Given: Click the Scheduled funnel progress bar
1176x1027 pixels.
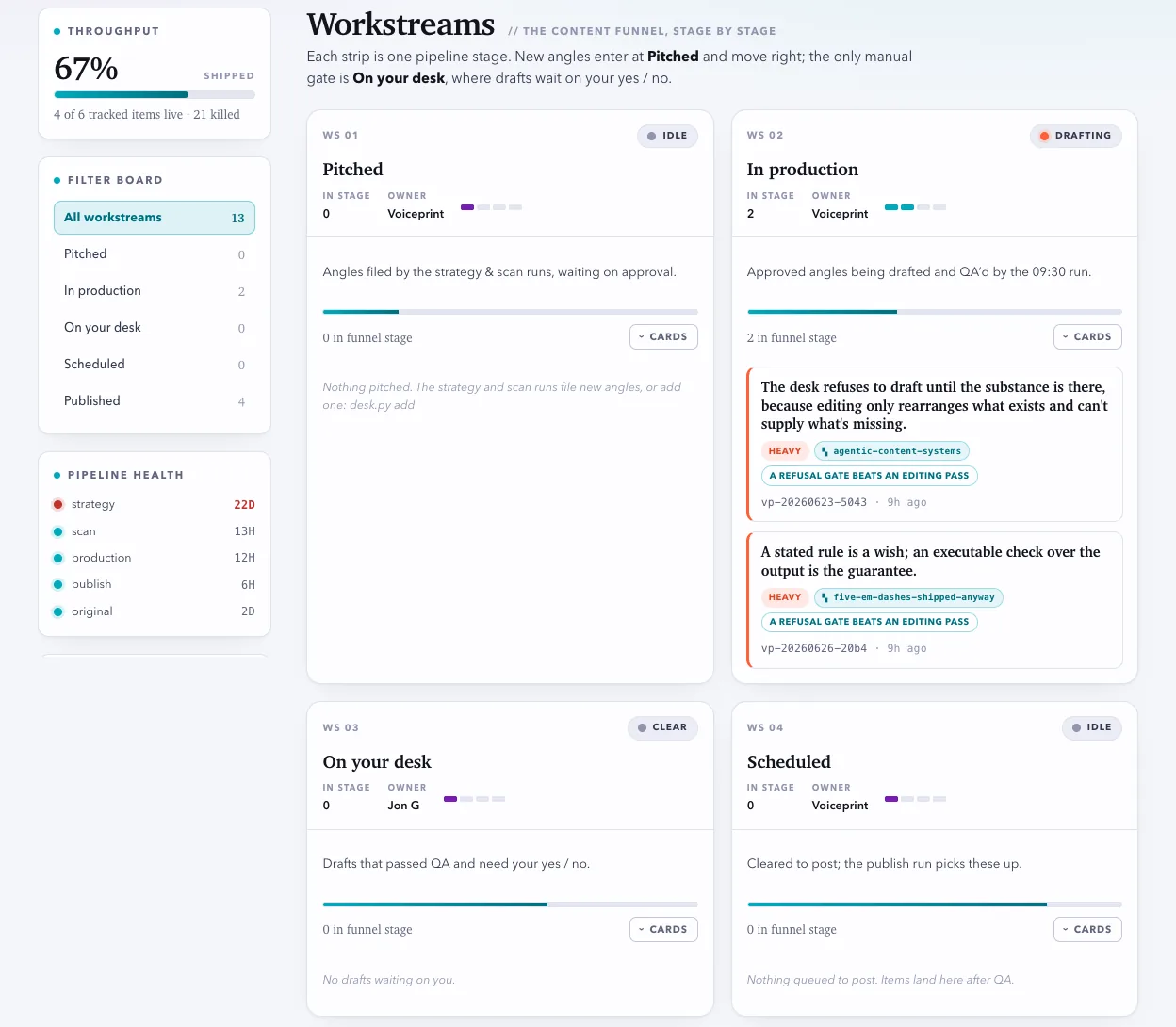Looking at the screenshot, I should [x=935, y=905].
